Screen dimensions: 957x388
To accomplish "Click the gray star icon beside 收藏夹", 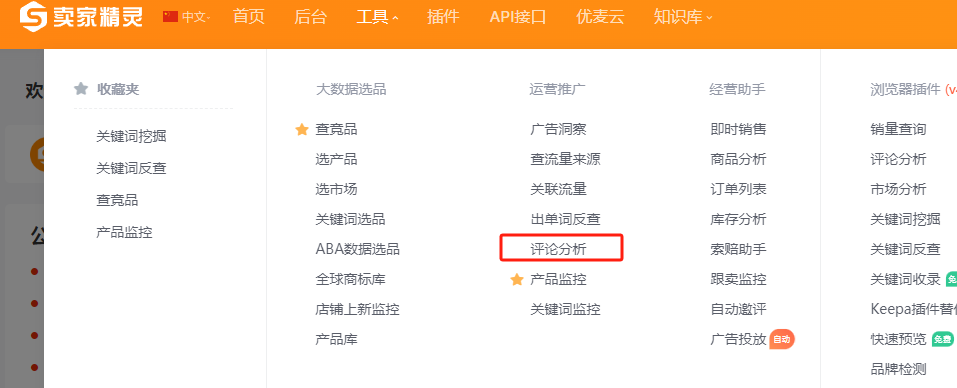I will pyautogui.click(x=81, y=89).
